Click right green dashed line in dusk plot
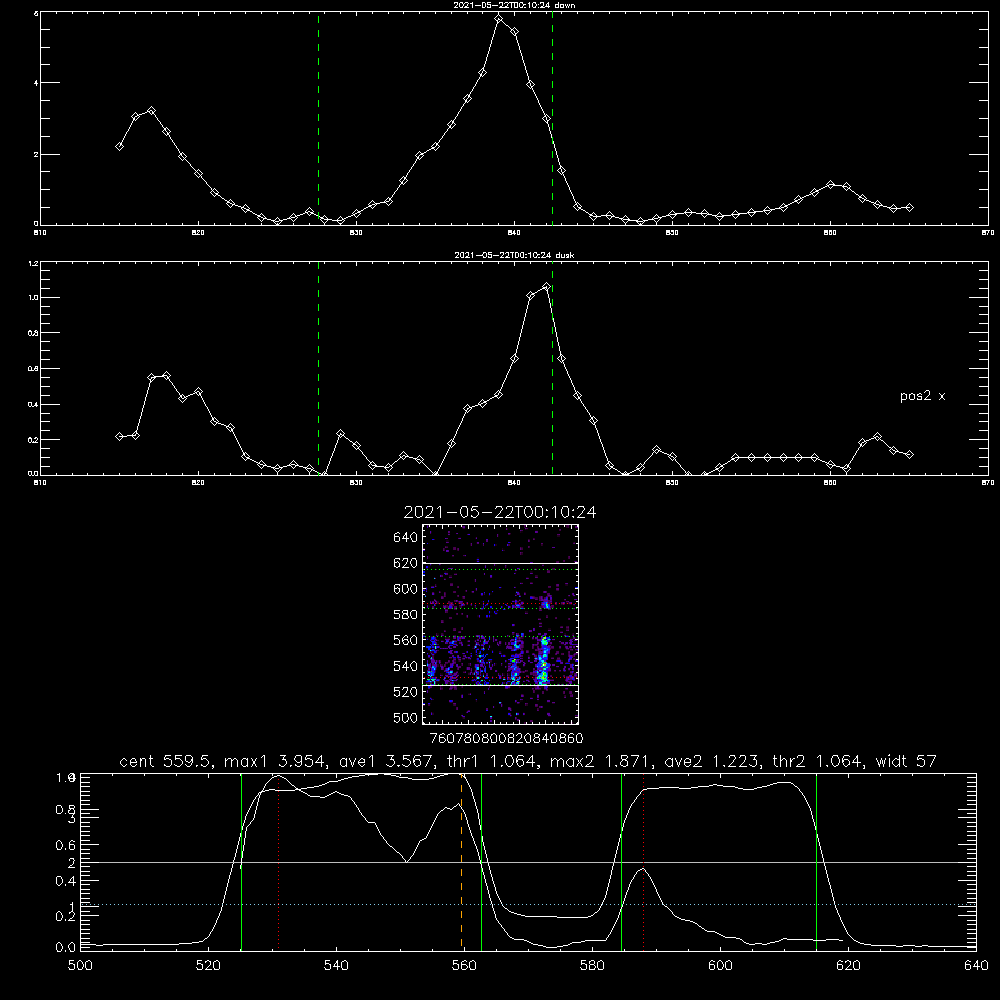1000x1000 pixels. [552, 369]
